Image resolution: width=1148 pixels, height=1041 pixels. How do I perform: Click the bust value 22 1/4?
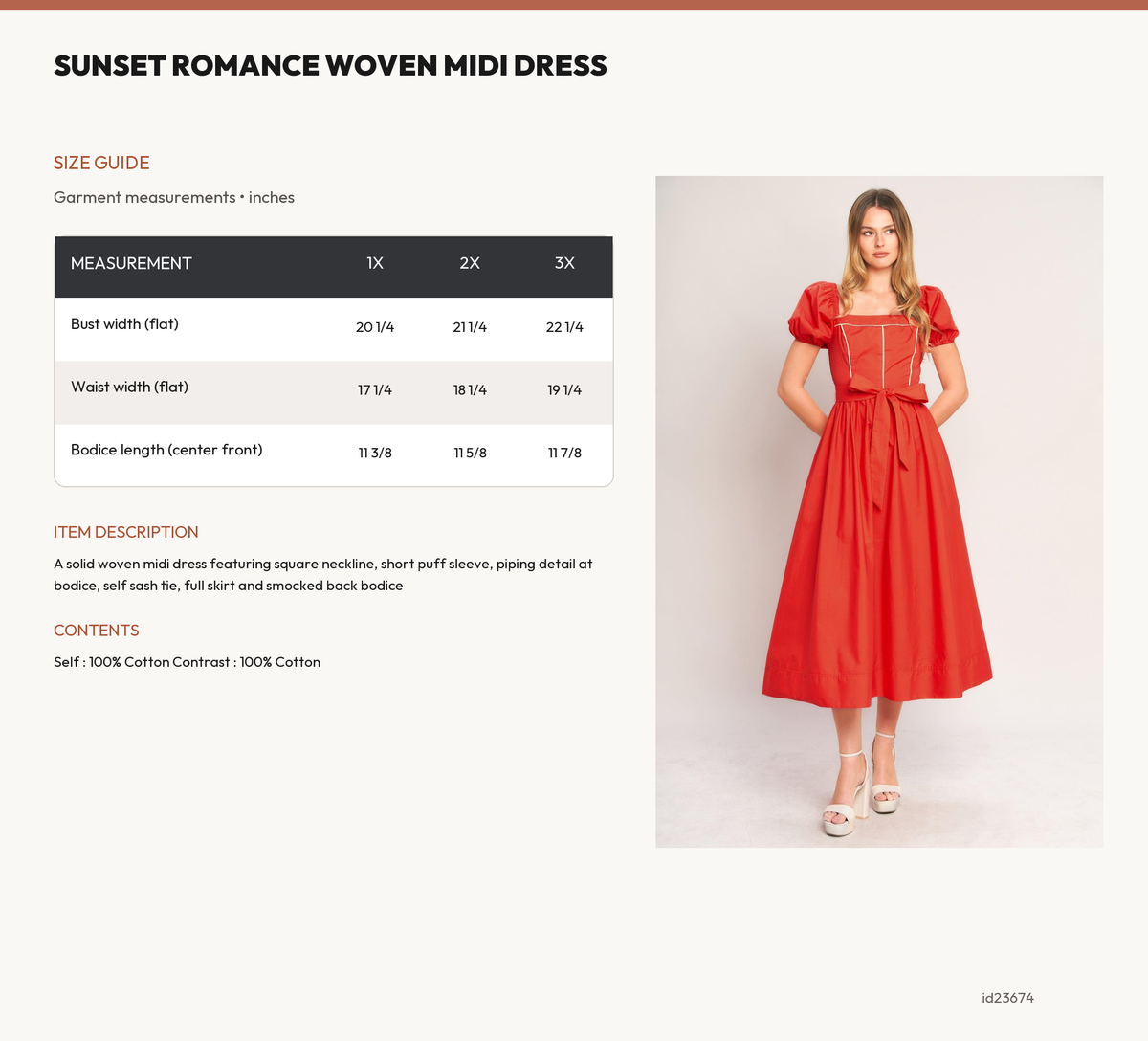564,327
